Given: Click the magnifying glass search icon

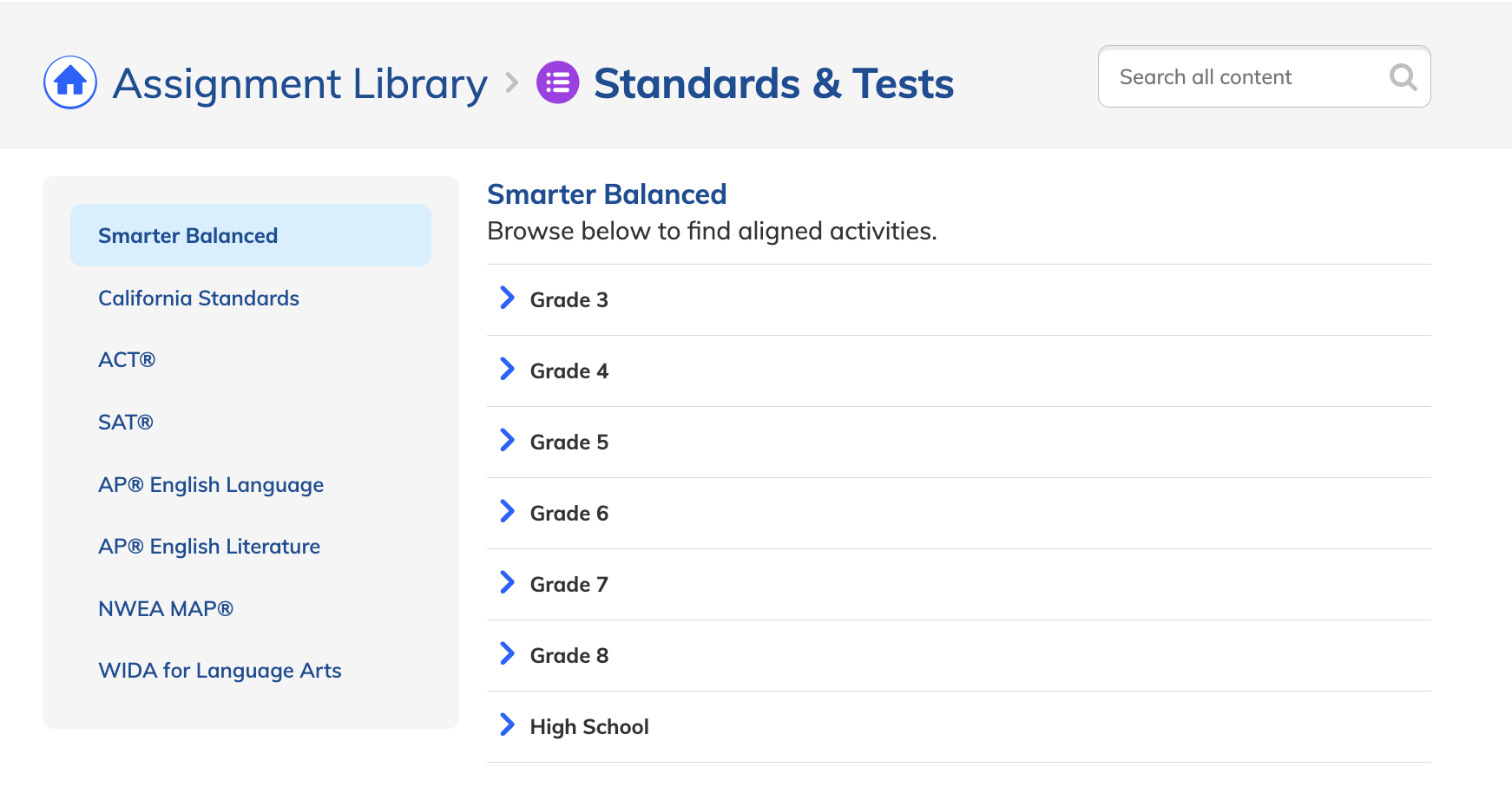Looking at the screenshot, I should [x=1403, y=77].
